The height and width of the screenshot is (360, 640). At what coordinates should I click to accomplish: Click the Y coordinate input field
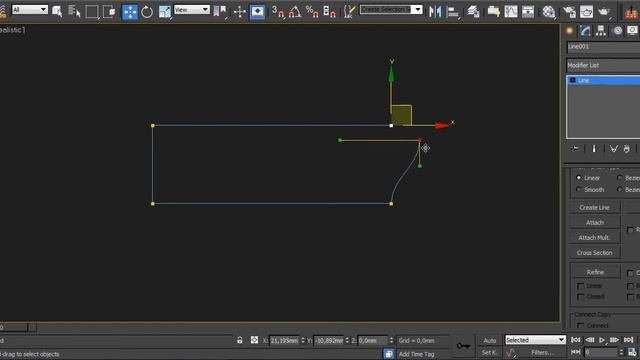pyautogui.click(x=329, y=340)
